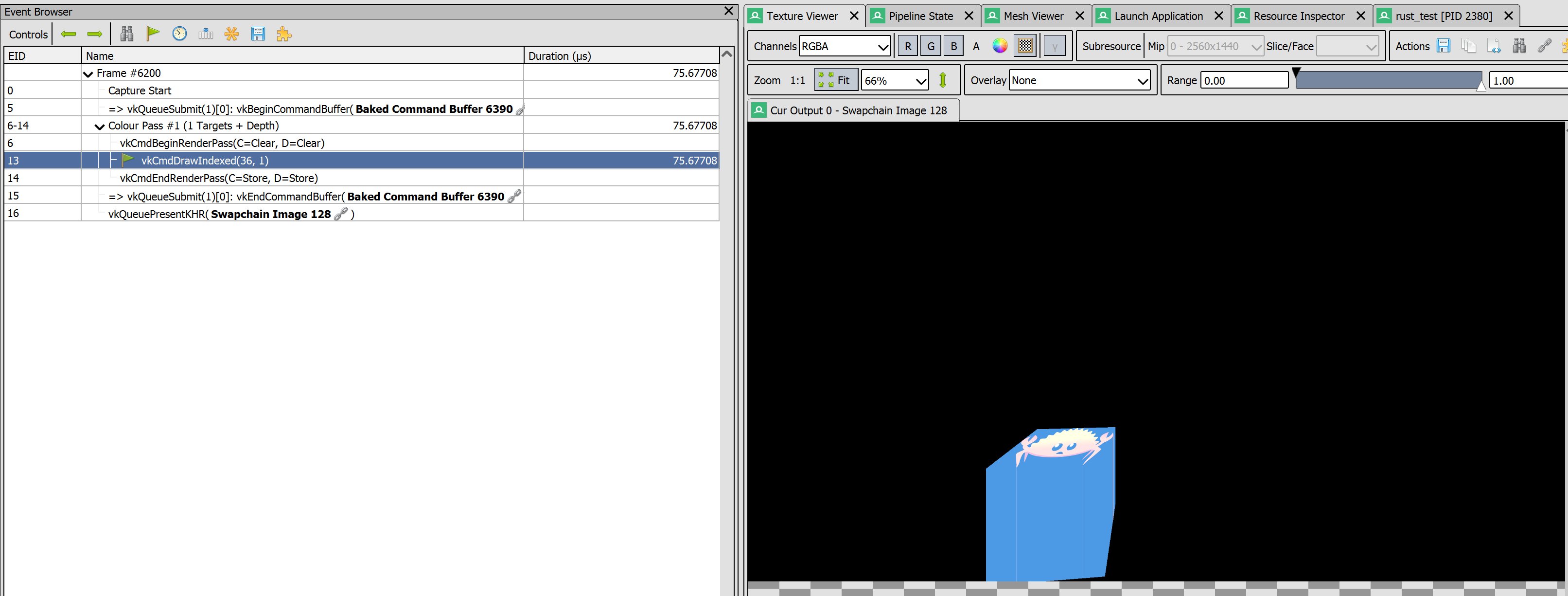This screenshot has height=596, width=1568.
Task: Click Baked Command Buffer 6390 link at EID 5
Action: click(433, 109)
